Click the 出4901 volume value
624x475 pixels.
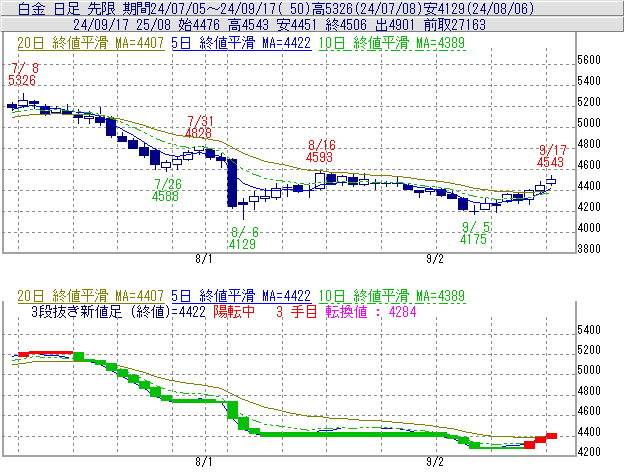pyautogui.click(x=395, y=25)
